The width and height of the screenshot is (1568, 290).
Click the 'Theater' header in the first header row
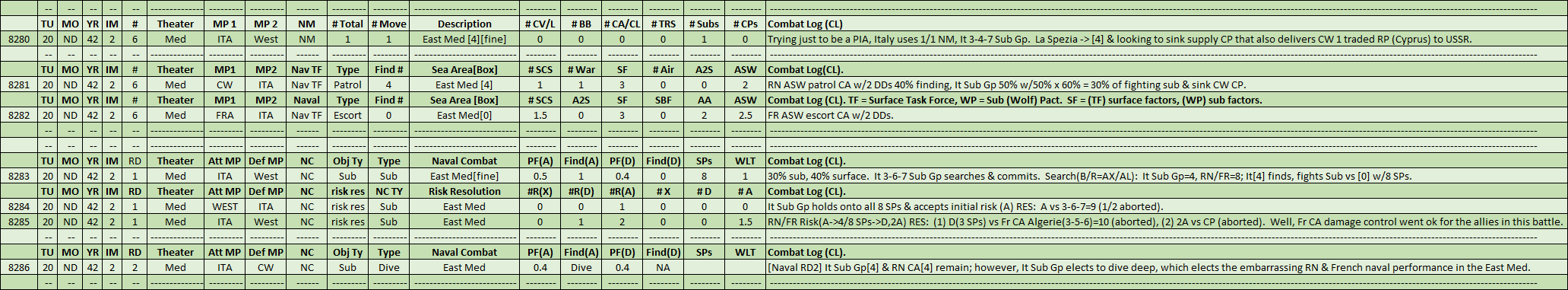point(176,24)
